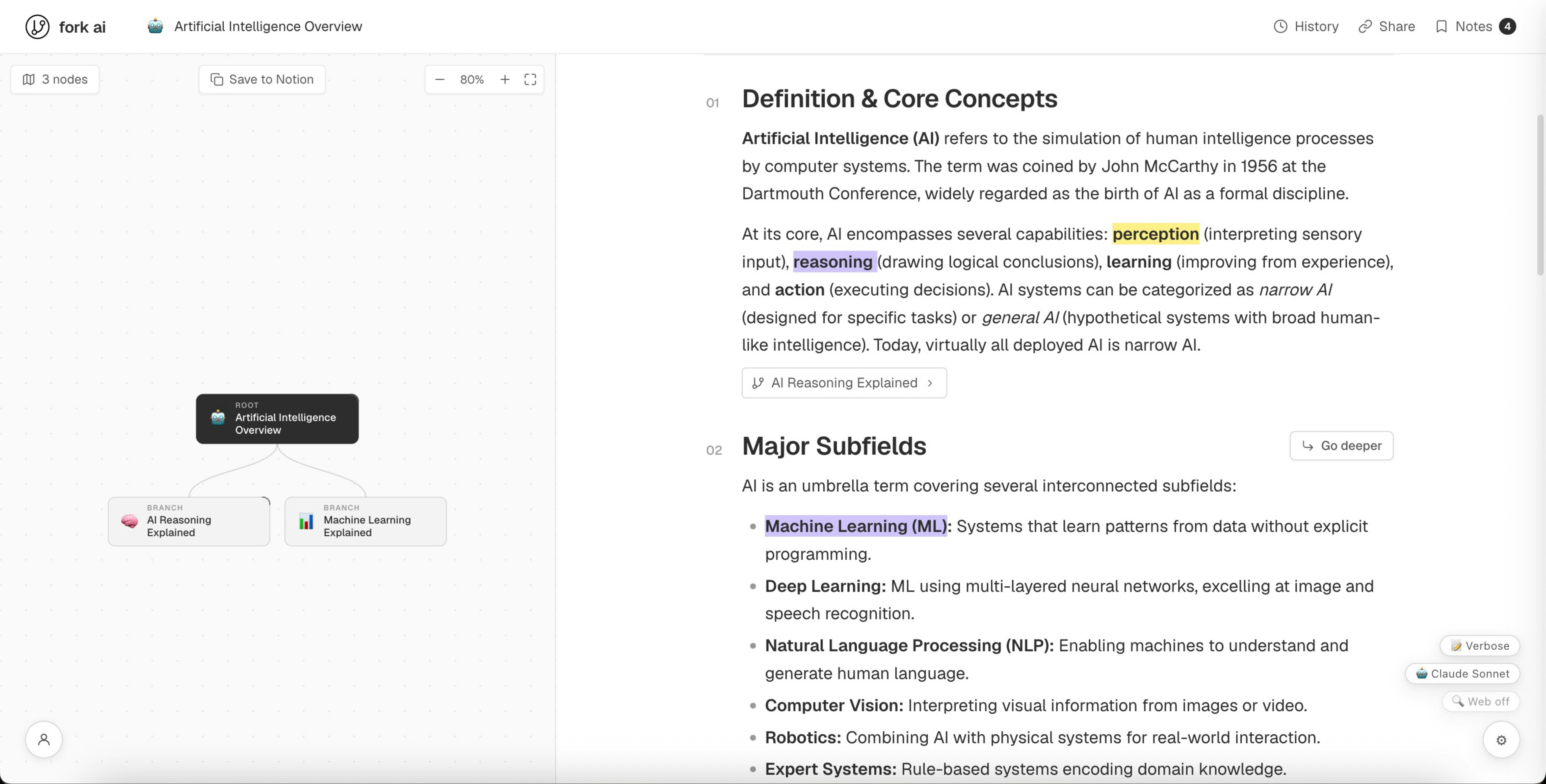
Task: Open the History panel
Action: coord(1306,26)
